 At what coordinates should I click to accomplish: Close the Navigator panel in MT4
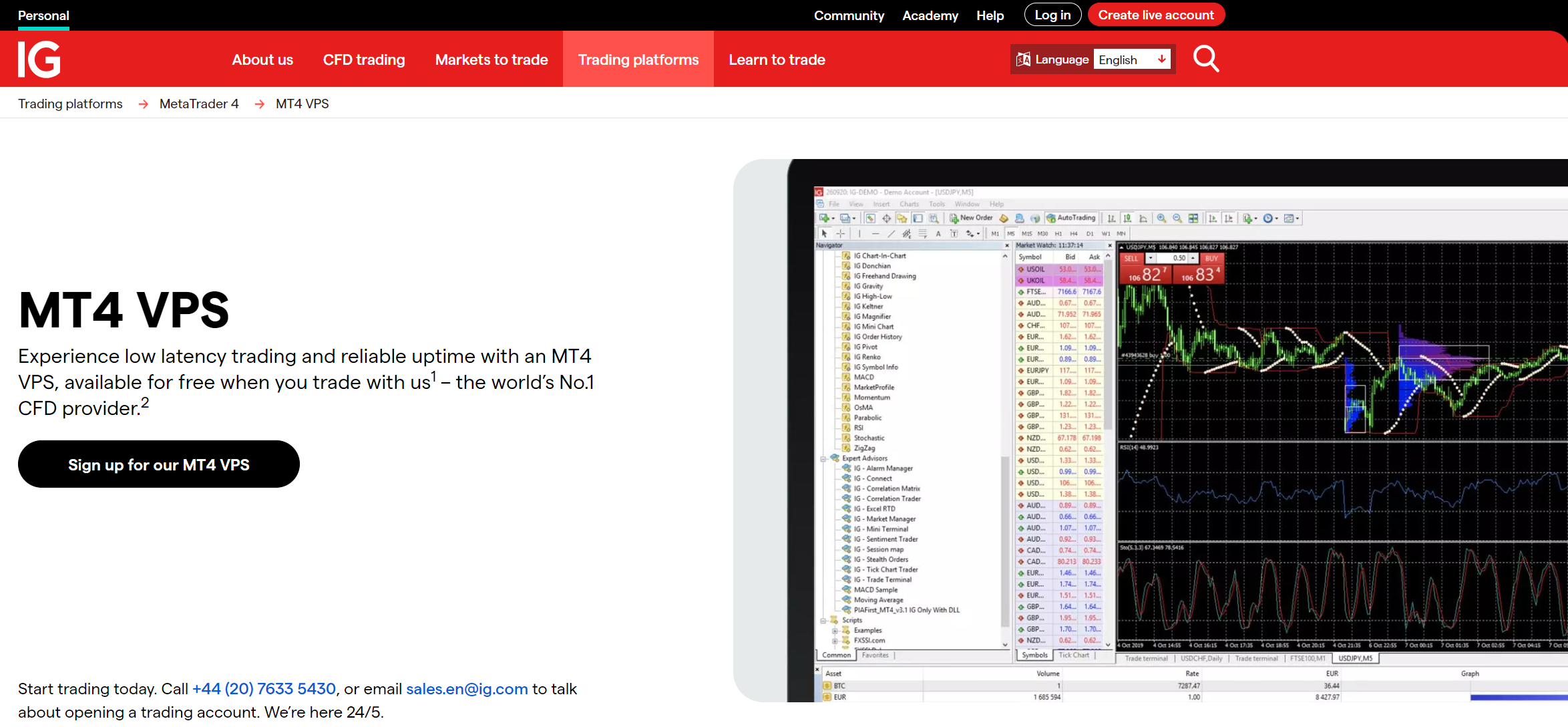point(1006,246)
